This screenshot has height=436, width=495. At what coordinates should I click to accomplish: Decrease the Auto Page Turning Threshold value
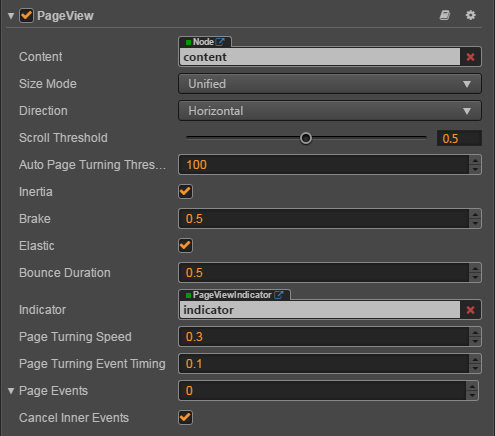coord(475,169)
